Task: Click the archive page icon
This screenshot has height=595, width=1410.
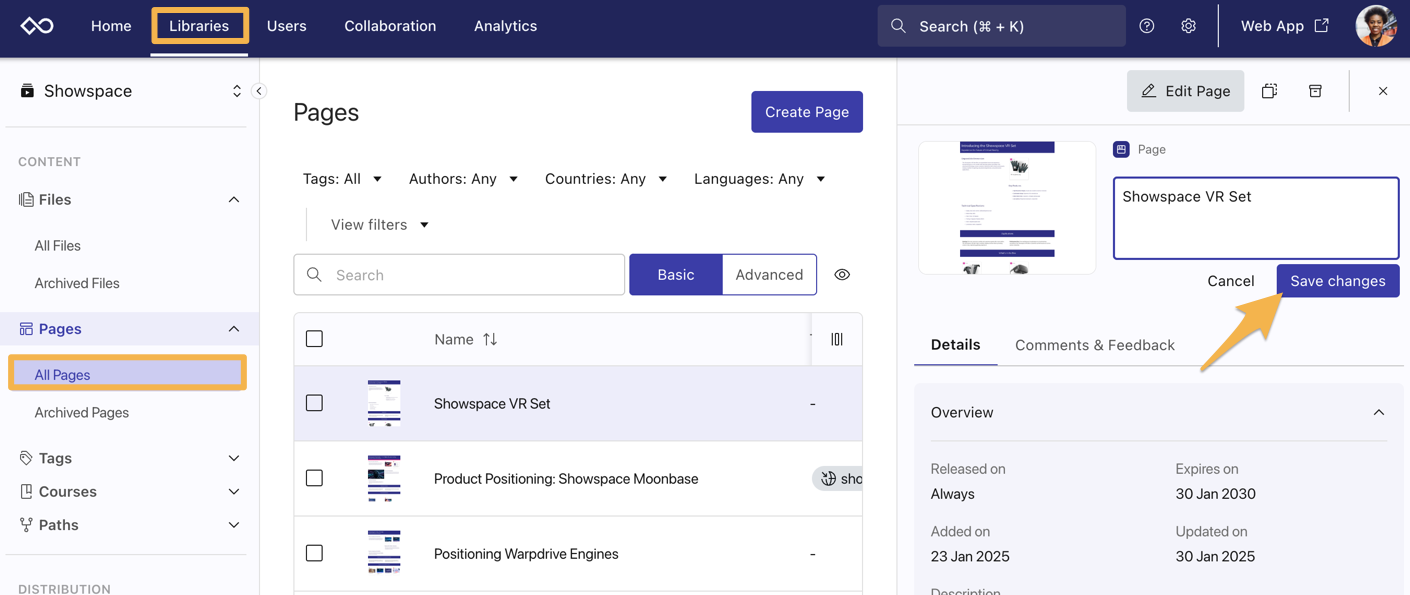Action: tap(1315, 91)
